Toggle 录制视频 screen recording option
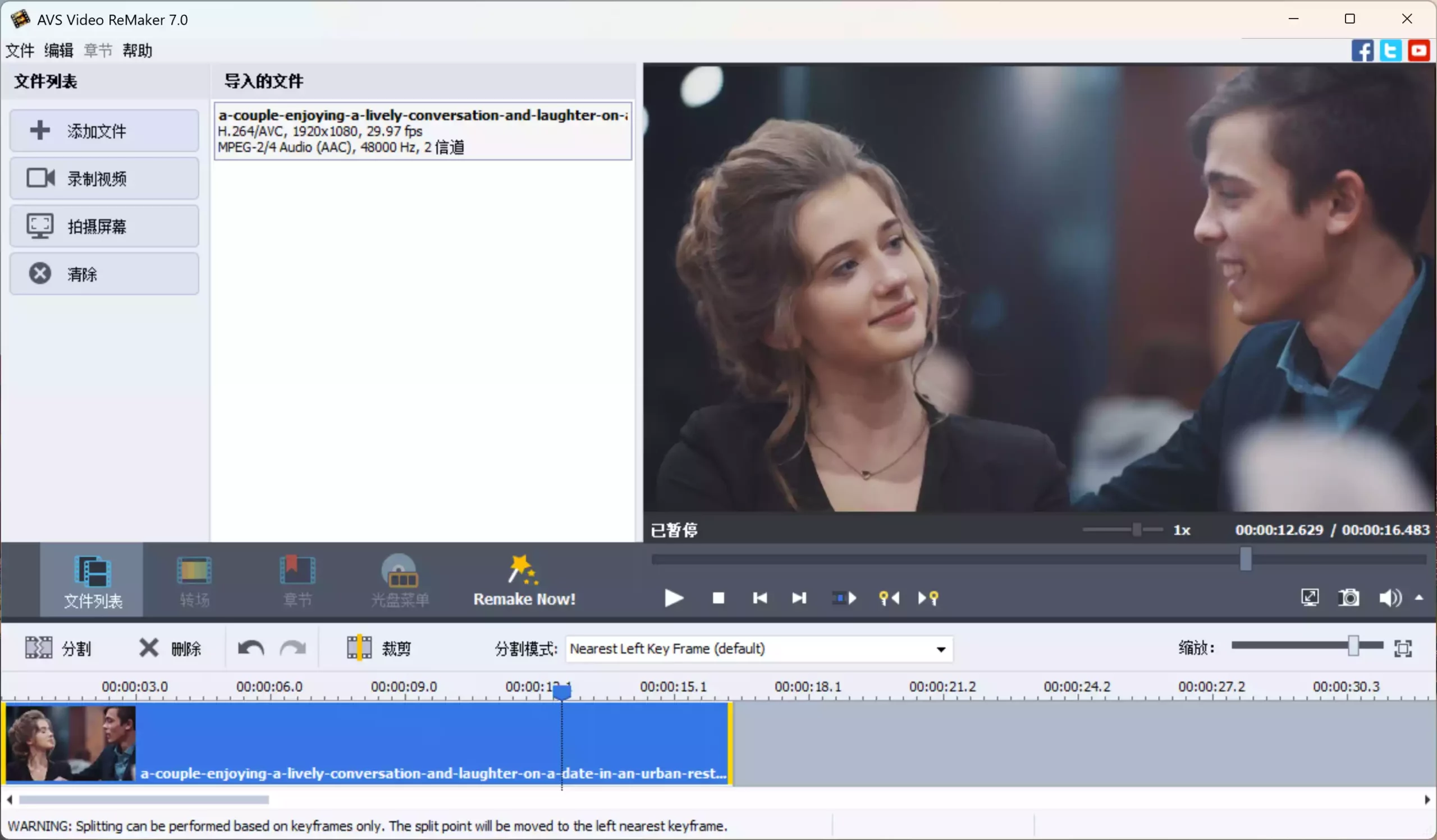The width and height of the screenshot is (1437, 840). coord(104,178)
